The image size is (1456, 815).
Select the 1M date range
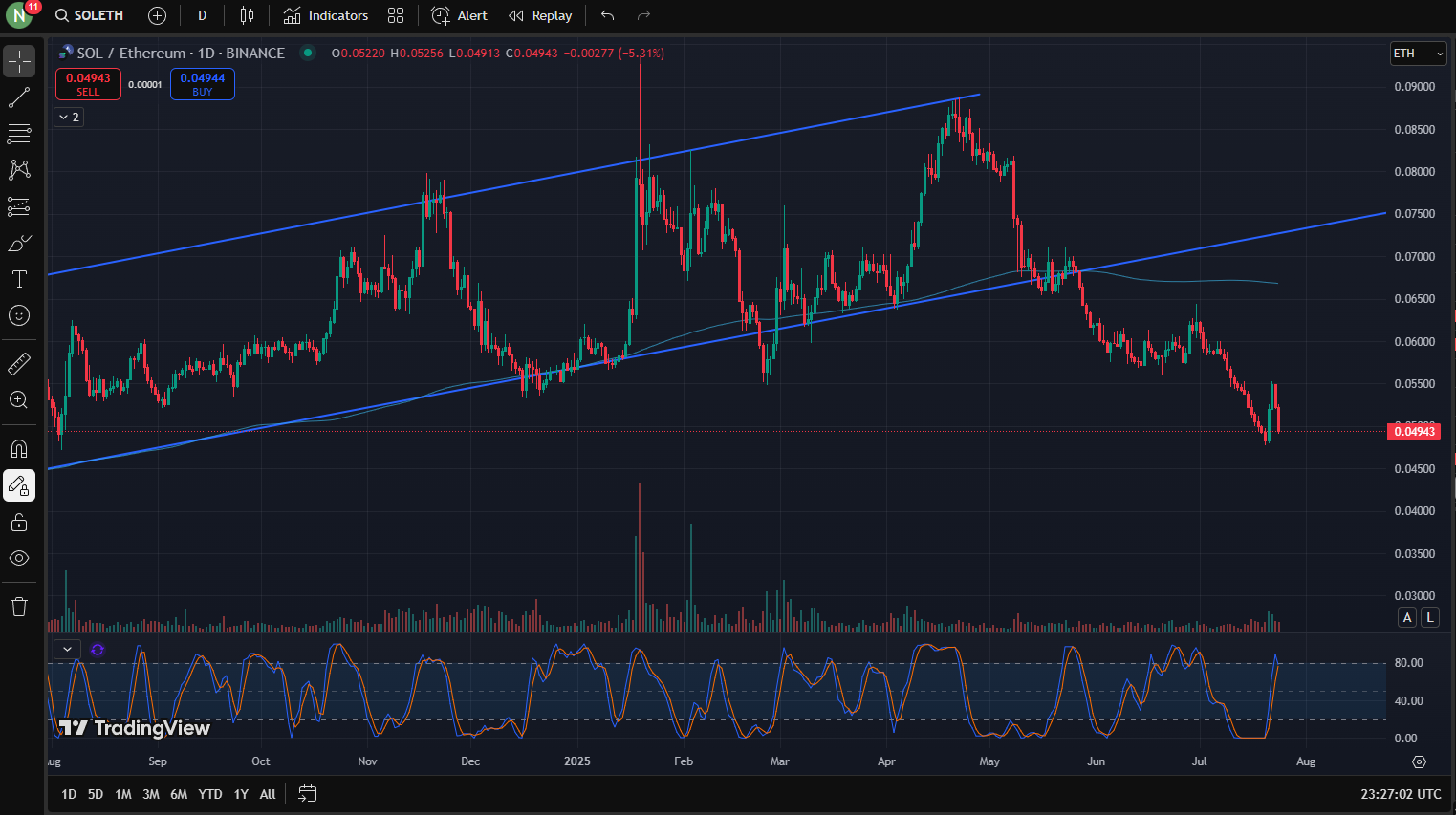click(123, 794)
